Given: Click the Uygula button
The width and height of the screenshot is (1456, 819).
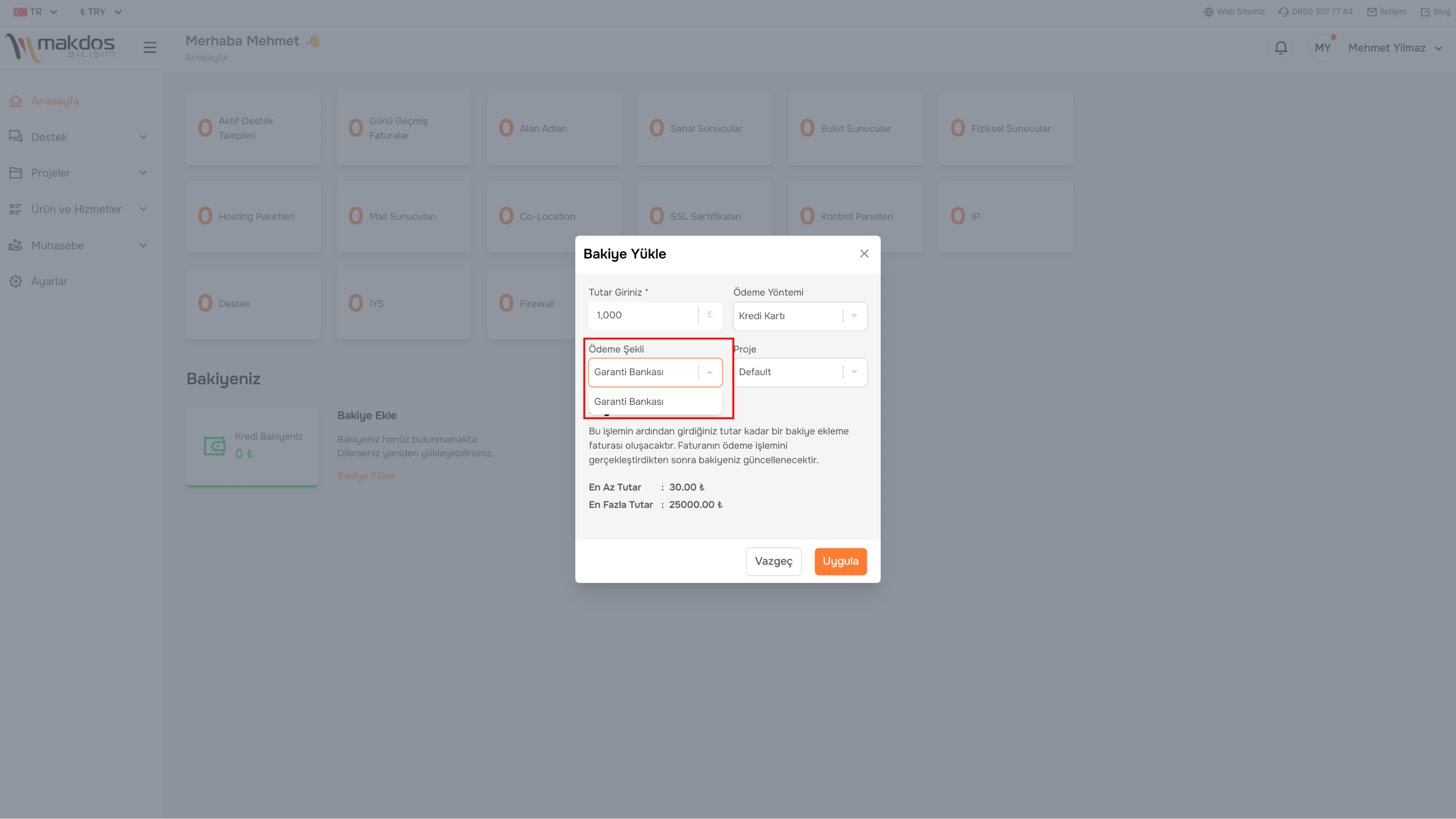Looking at the screenshot, I should [841, 561].
